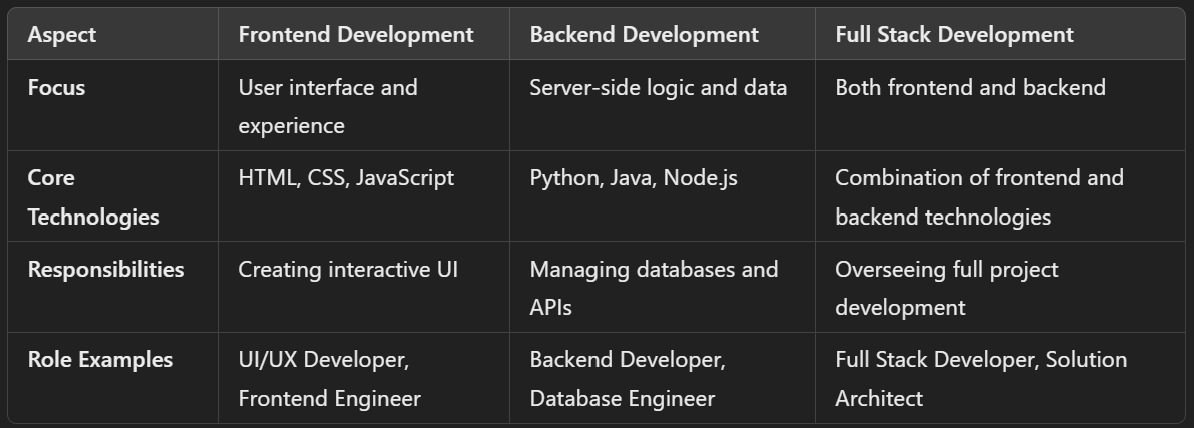Select the Role Examples row label
The image size is (1194, 428).
(100, 360)
